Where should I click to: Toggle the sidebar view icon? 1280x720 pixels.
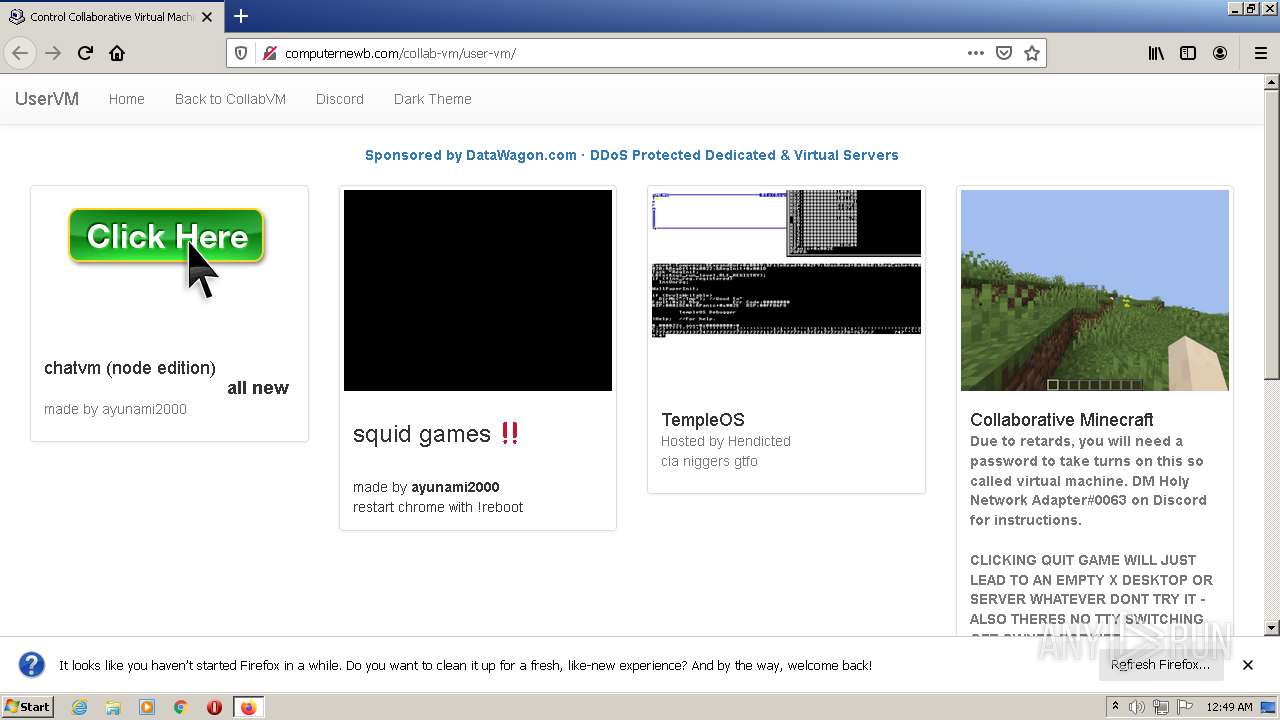pos(1188,53)
